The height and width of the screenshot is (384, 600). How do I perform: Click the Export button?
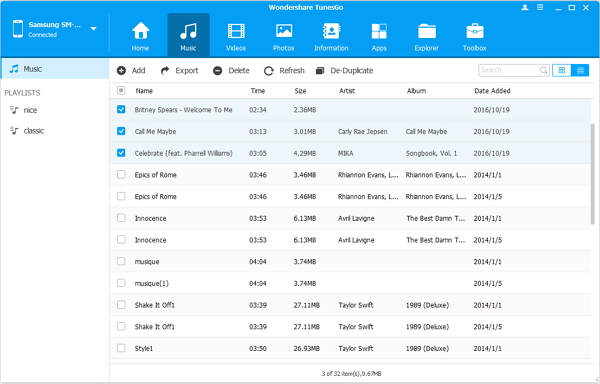tap(179, 70)
